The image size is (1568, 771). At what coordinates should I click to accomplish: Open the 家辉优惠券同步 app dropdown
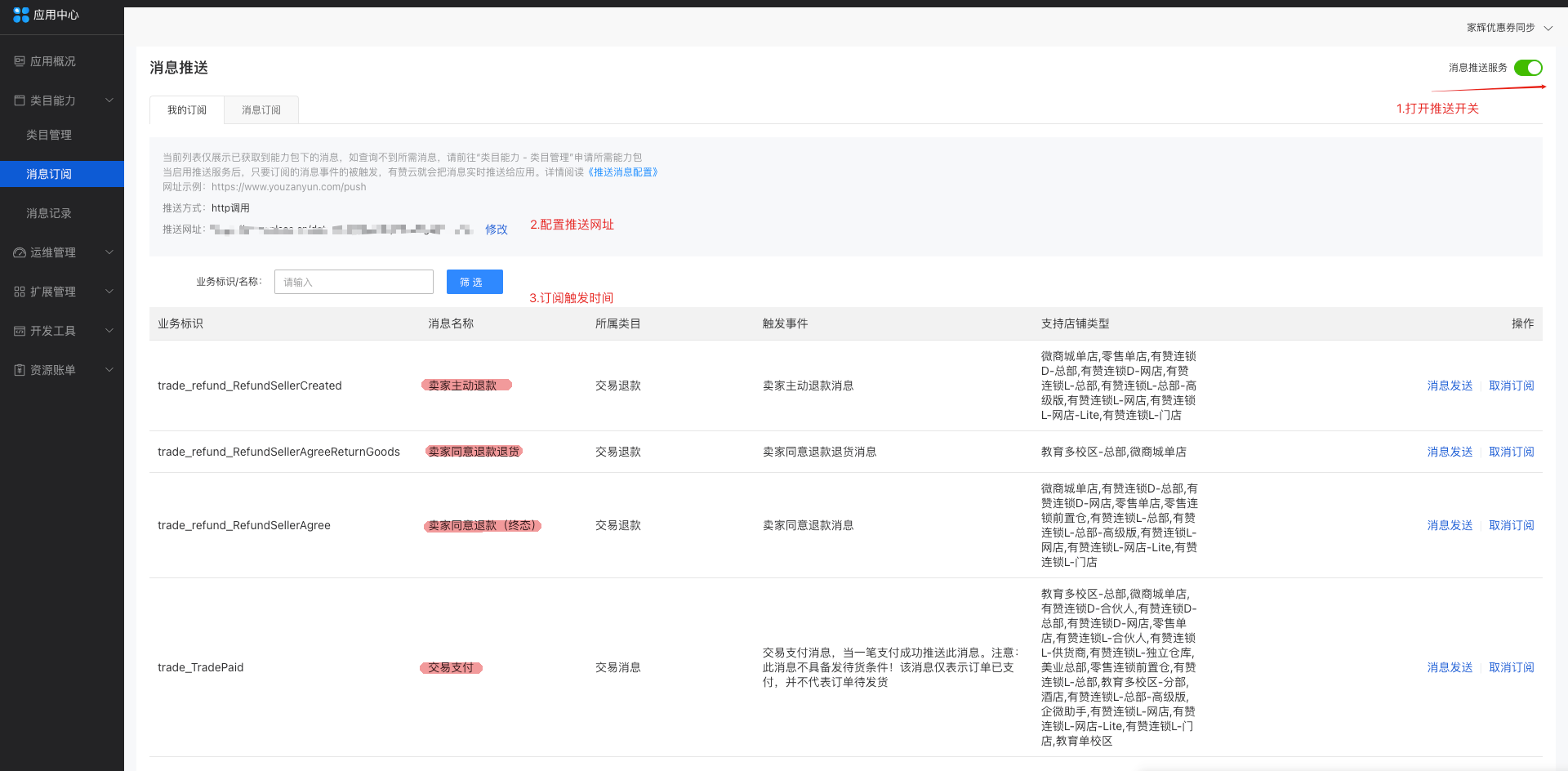(x=1509, y=28)
